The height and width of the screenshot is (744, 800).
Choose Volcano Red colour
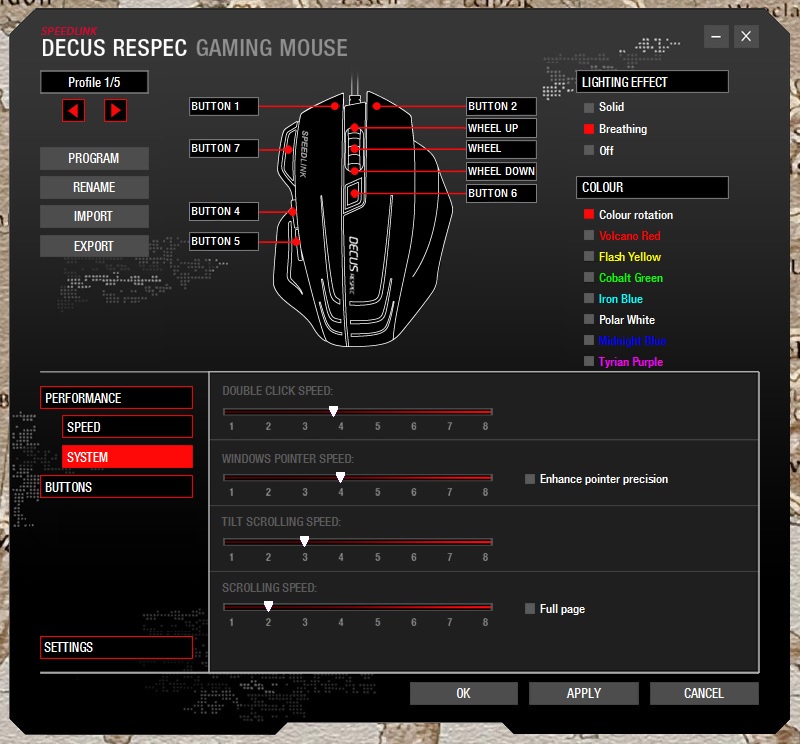pyautogui.click(x=589, y=235)
